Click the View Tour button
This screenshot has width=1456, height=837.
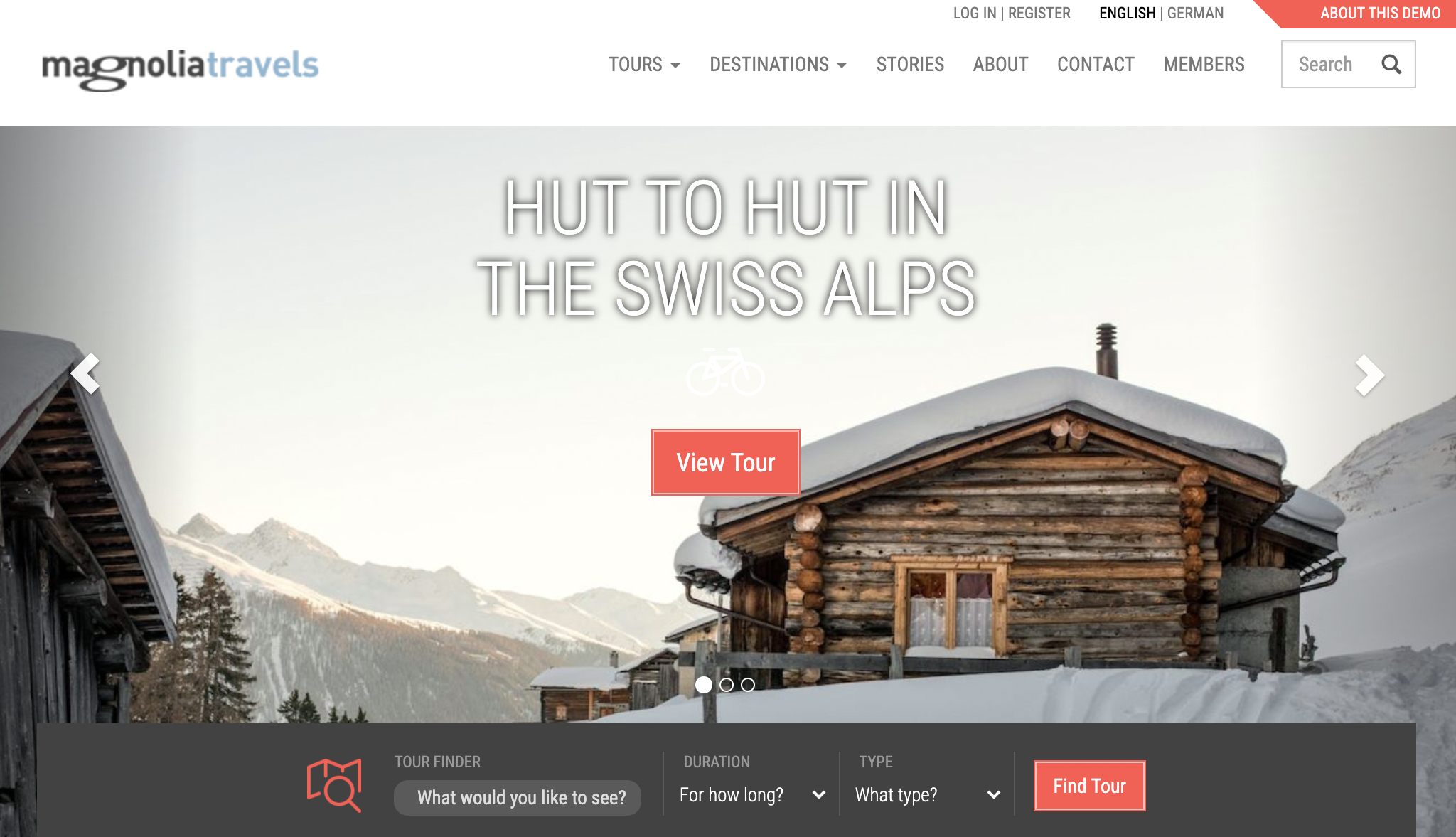726,462
